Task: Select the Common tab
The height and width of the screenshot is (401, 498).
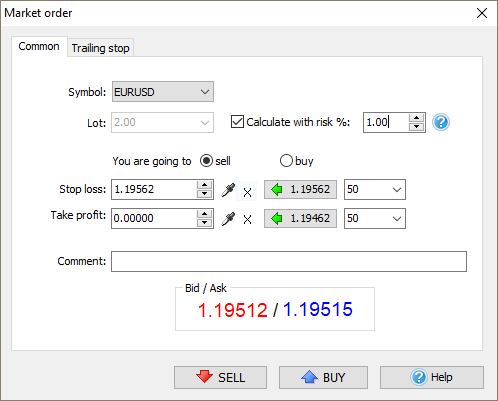Action: tap(39, 46)
